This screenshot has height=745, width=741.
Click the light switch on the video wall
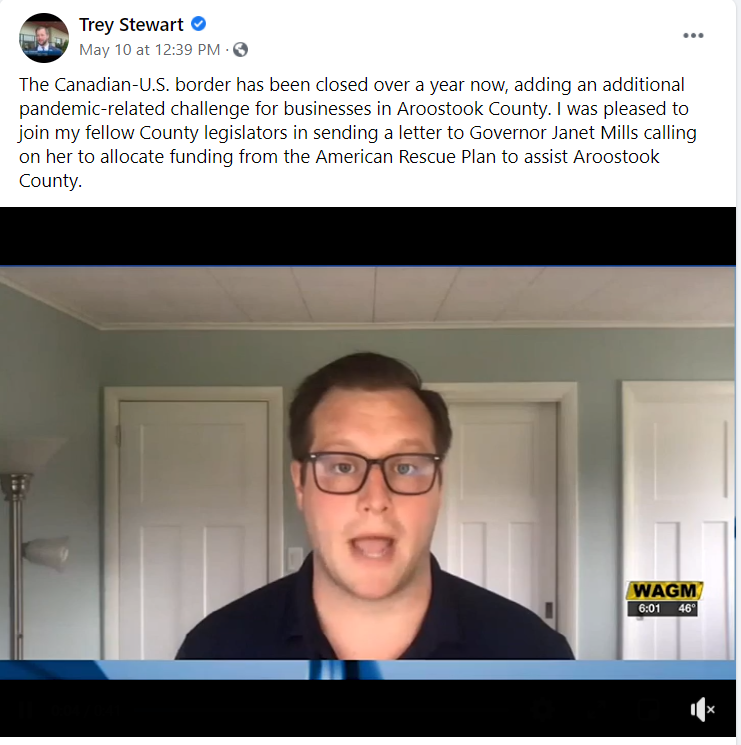tap(295, 559)
